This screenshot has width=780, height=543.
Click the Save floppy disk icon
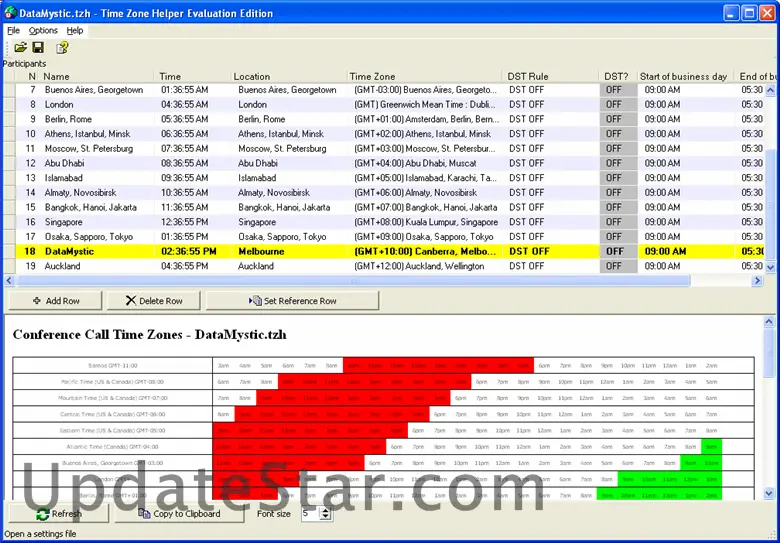(38, 47)
